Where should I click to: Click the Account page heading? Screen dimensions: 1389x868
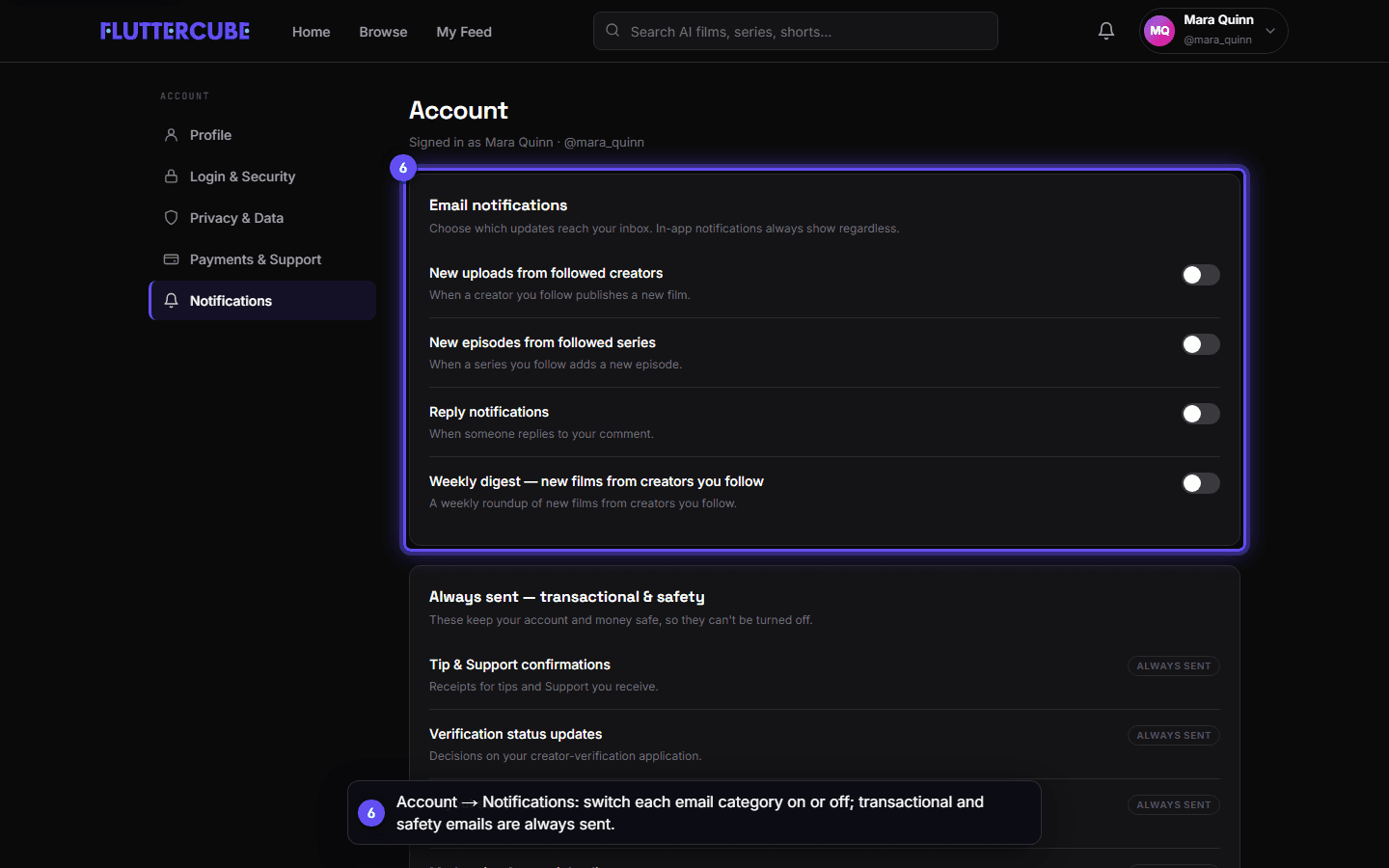pyautogui.click(x=458, y=111)
